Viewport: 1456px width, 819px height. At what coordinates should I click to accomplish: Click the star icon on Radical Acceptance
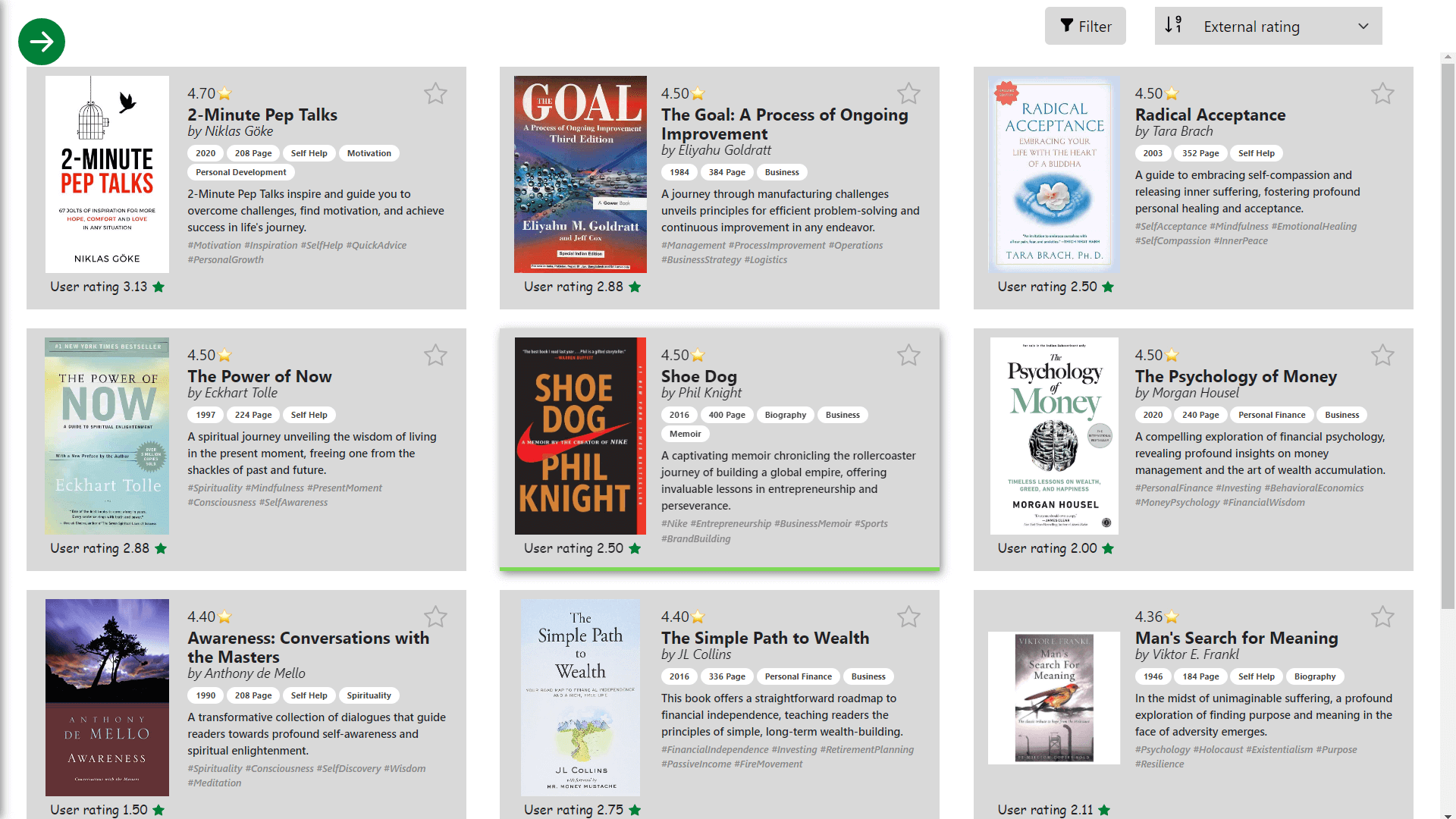[x=1383, y=94]
